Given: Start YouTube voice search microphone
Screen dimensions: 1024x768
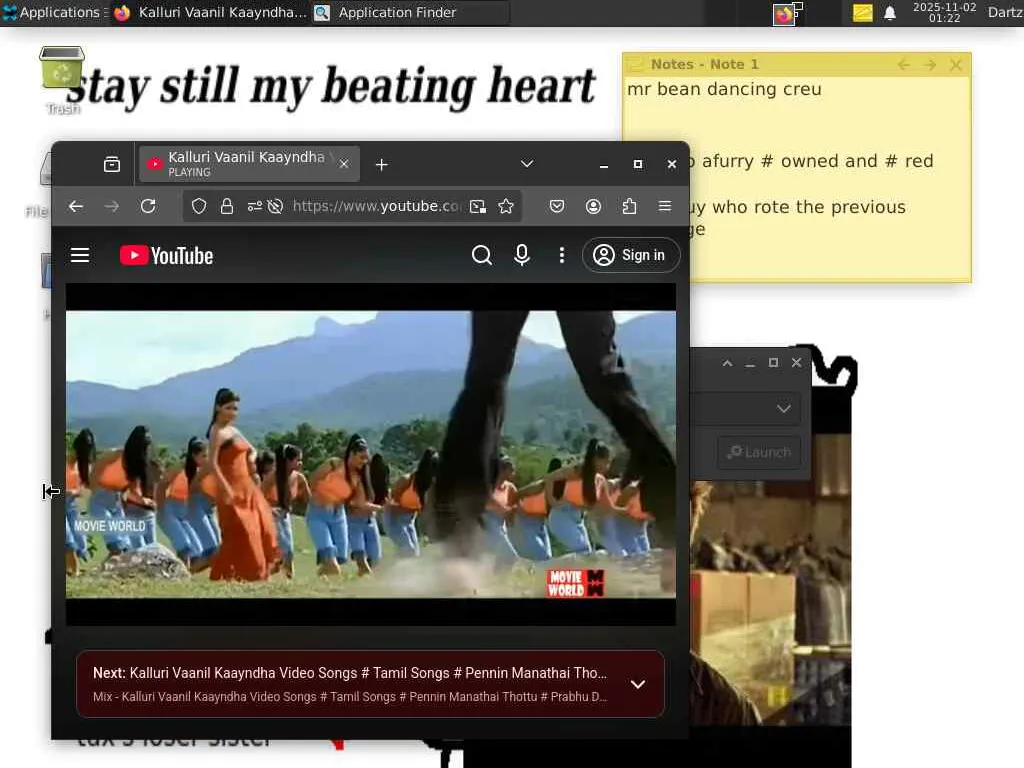Looking at the screenshot, I should [x=522, y=255].
